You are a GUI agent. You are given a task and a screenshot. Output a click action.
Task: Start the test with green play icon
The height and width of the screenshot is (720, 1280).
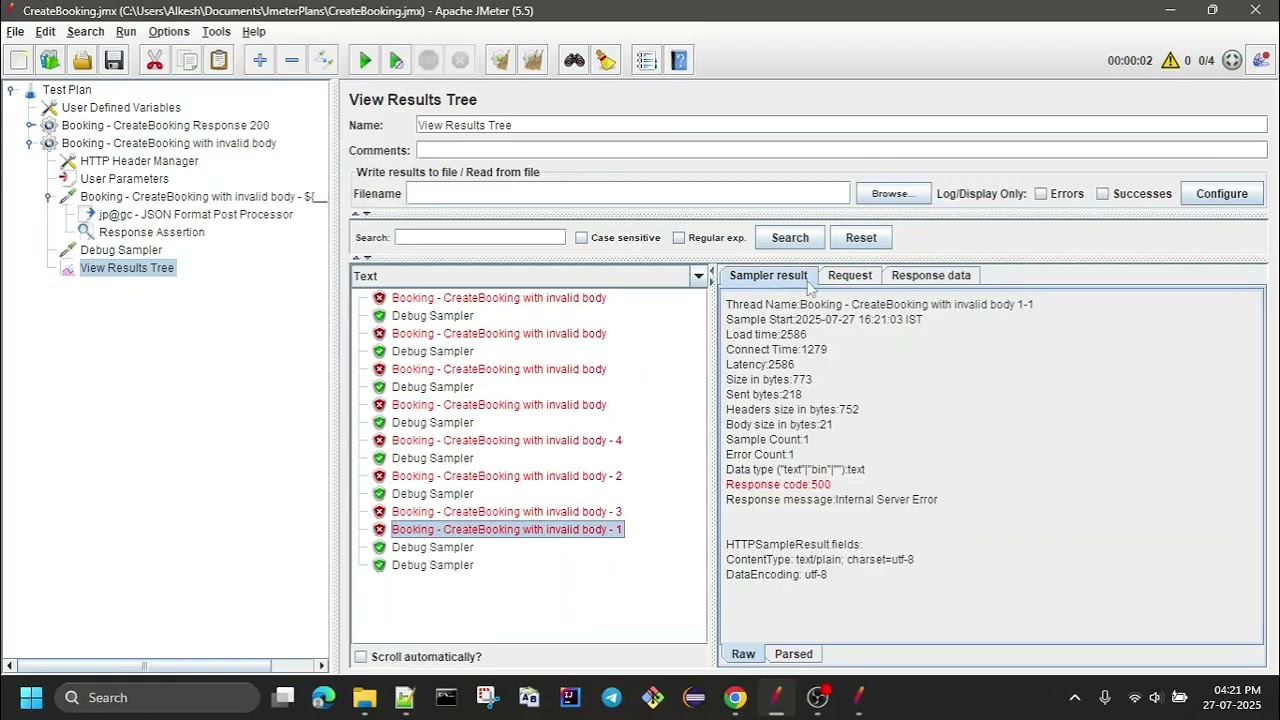click(365, 61)
